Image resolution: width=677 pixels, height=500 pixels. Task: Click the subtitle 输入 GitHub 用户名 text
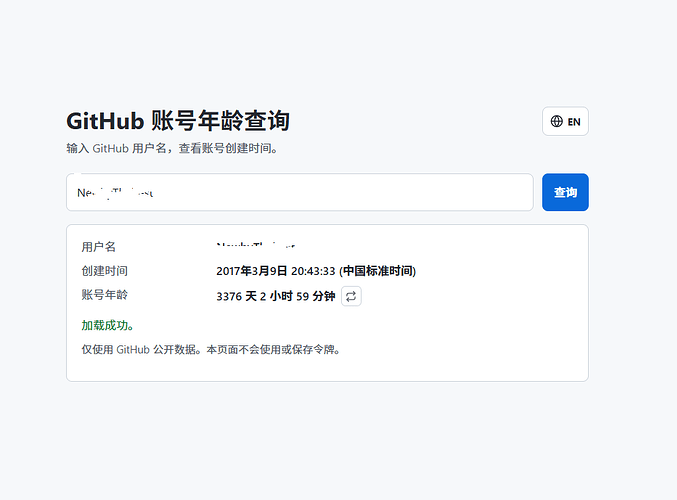point(172,148)
